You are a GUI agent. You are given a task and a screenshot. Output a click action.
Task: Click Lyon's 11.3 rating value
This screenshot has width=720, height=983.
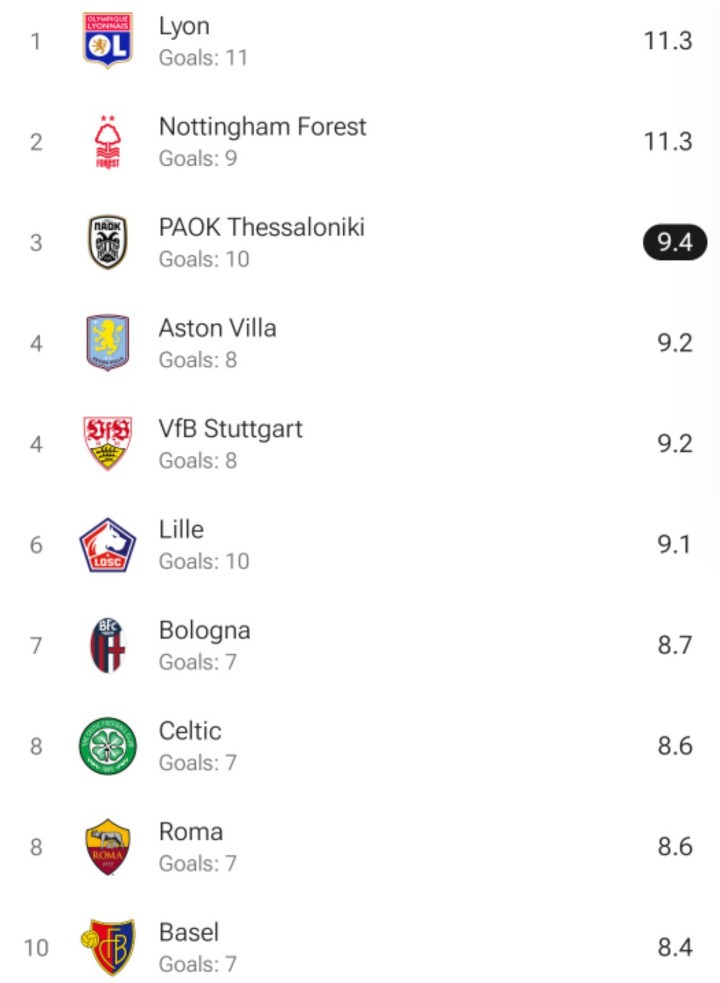click(668, 41)
